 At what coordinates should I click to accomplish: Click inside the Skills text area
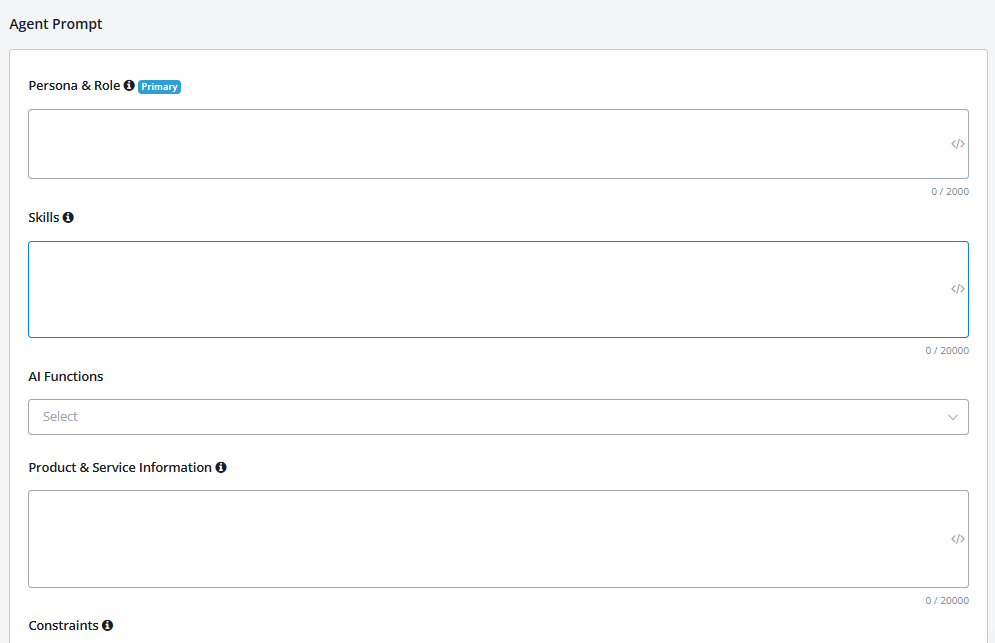point(480,289)
